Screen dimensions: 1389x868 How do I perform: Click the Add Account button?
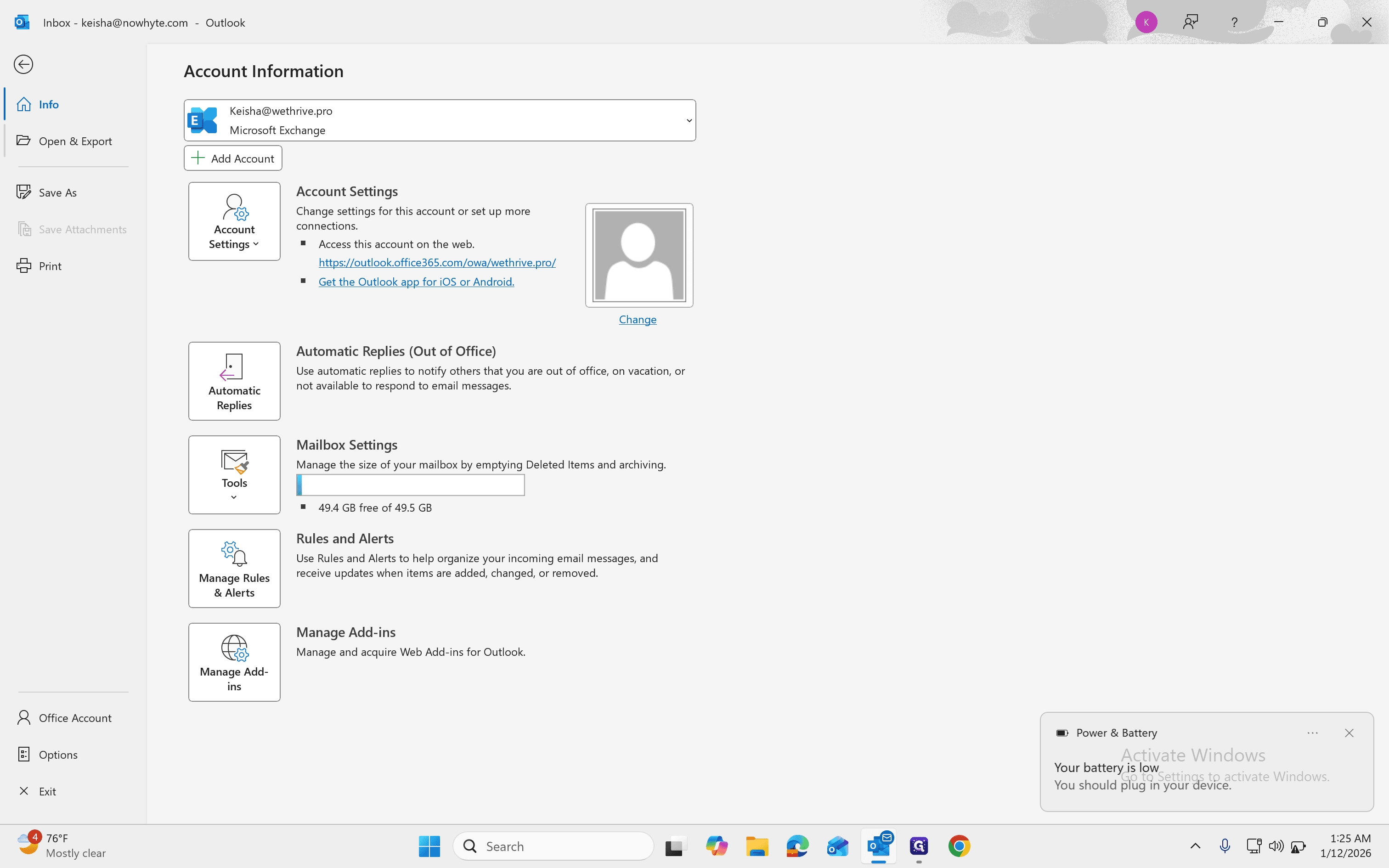[233, 158]
